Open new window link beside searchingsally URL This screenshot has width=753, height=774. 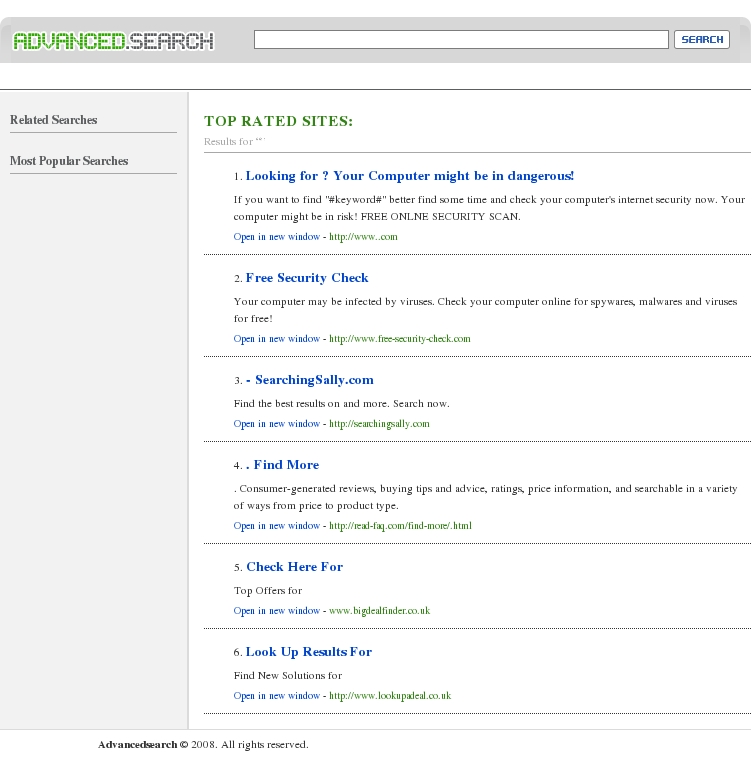click(277, 424)
